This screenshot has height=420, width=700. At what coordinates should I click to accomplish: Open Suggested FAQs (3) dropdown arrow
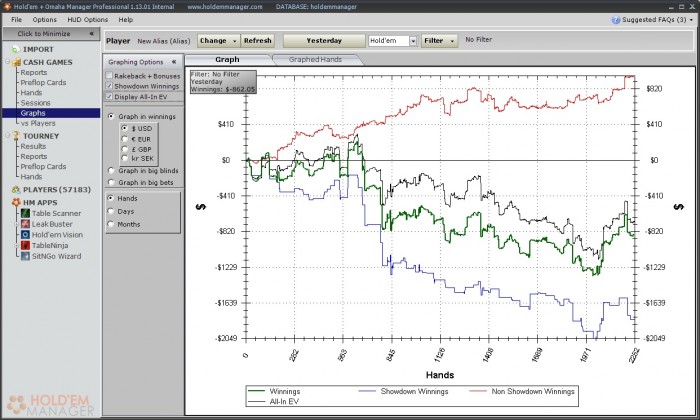[692, 20]
